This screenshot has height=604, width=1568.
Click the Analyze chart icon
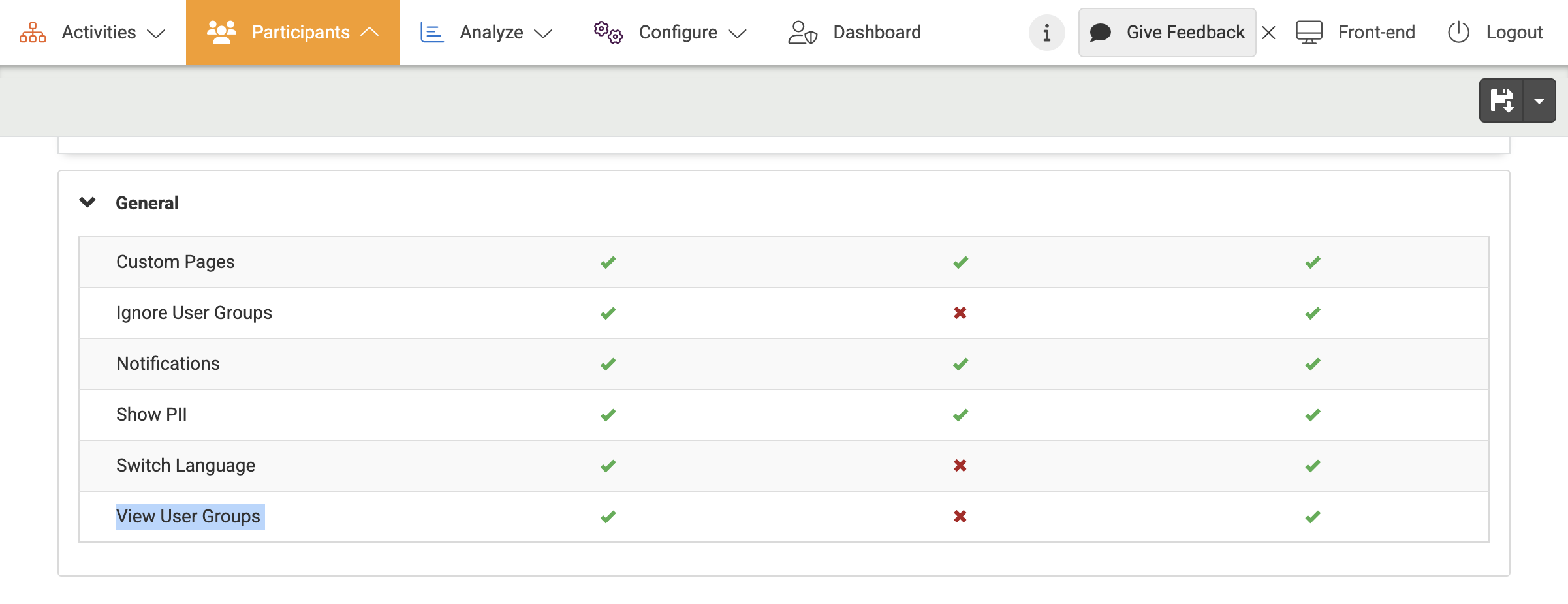[x=431, y=33]
